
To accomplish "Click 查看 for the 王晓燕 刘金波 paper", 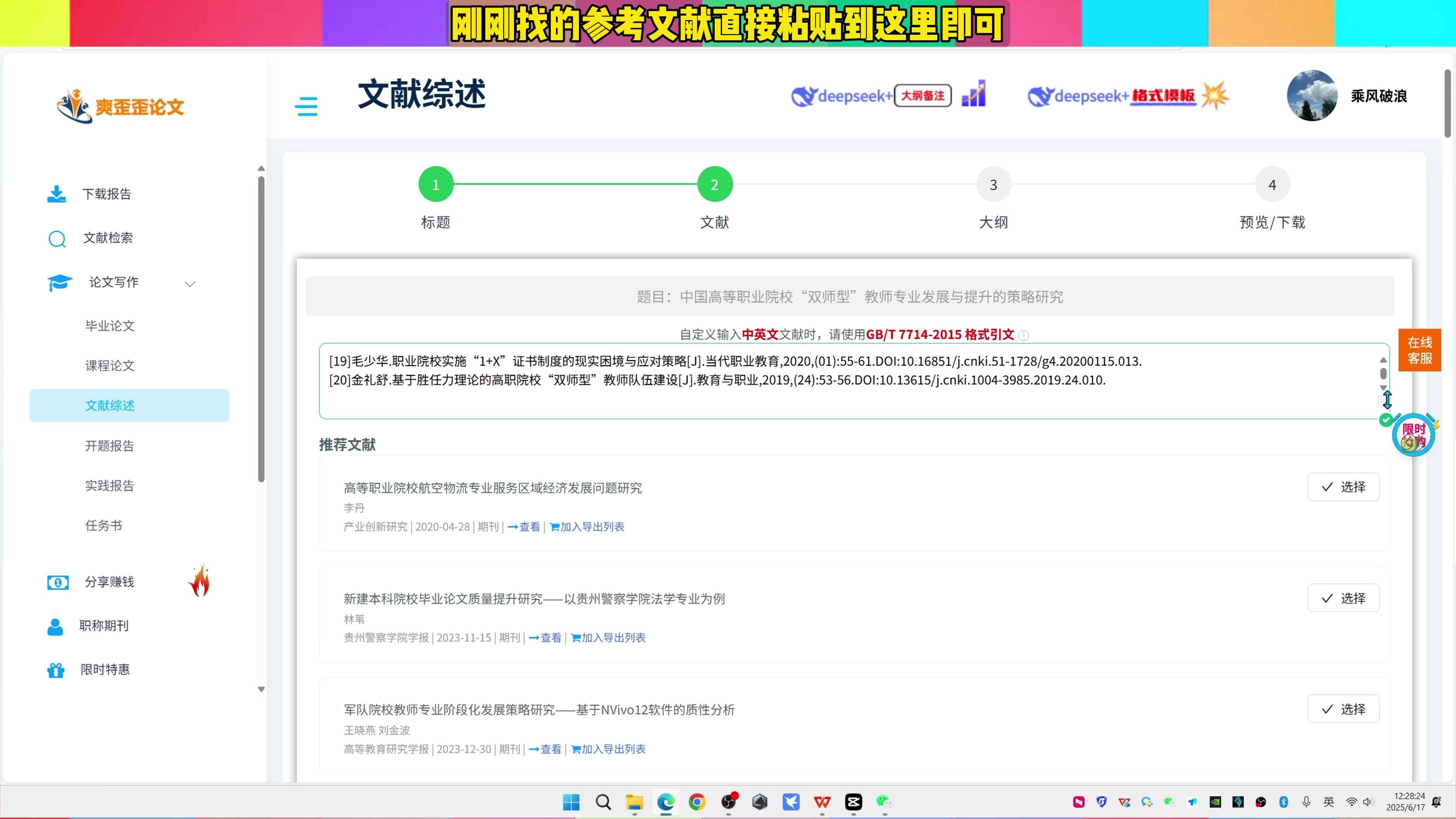I will [x=545, y=749].
